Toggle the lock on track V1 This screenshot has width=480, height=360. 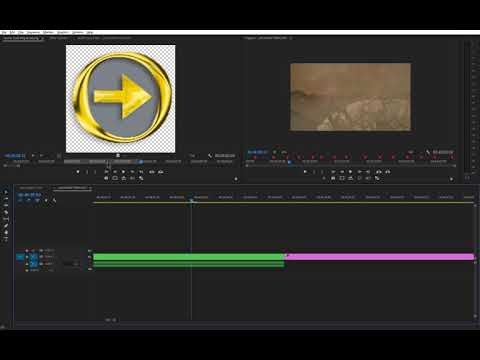coord(27,257)
